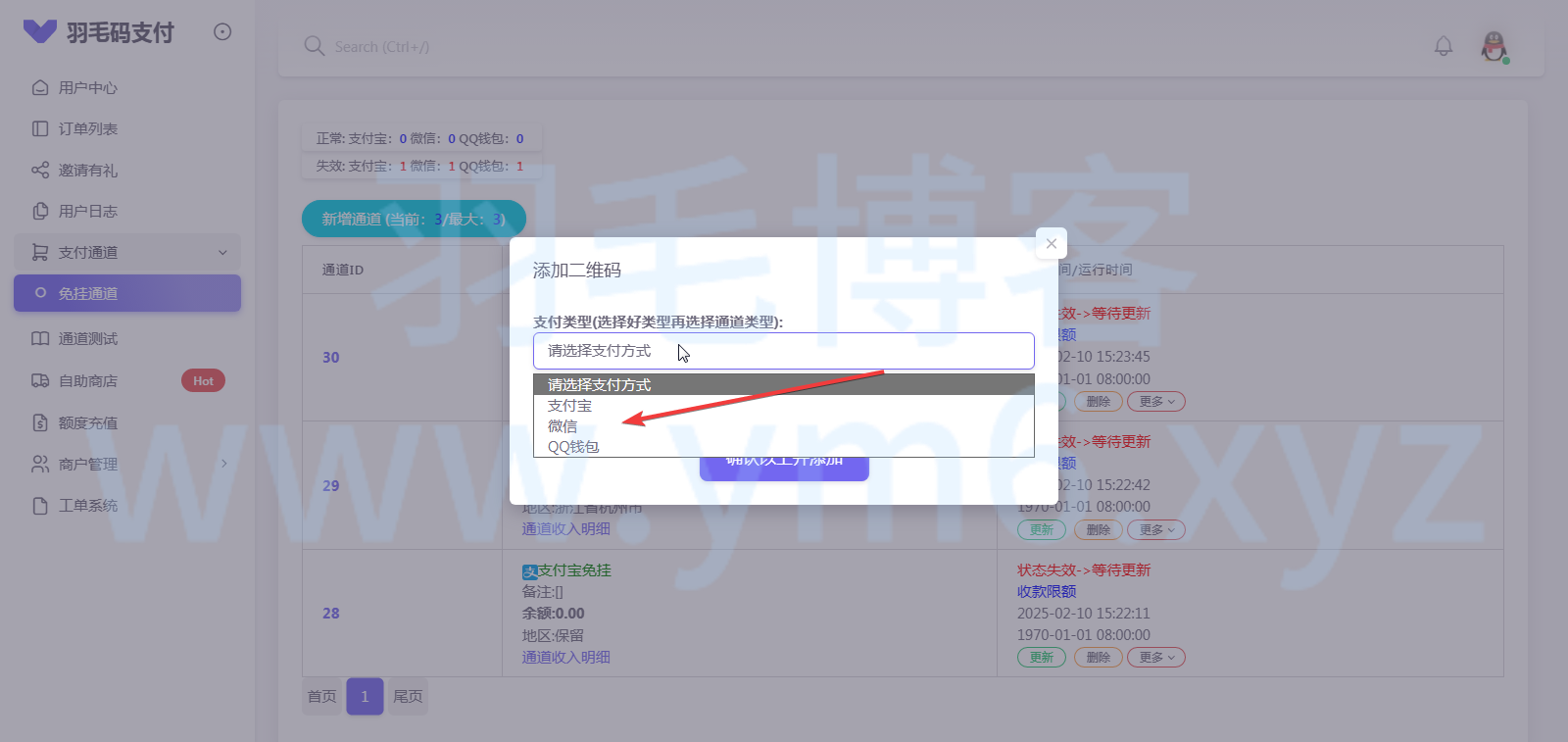
Task: Choose 请选择支付方式 placeholder option in list
Action: (x=783, y=384)
